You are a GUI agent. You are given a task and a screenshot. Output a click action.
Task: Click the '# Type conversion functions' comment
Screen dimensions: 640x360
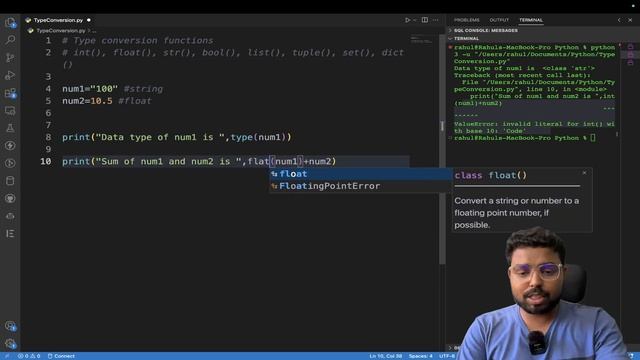[x=138, y=40]
